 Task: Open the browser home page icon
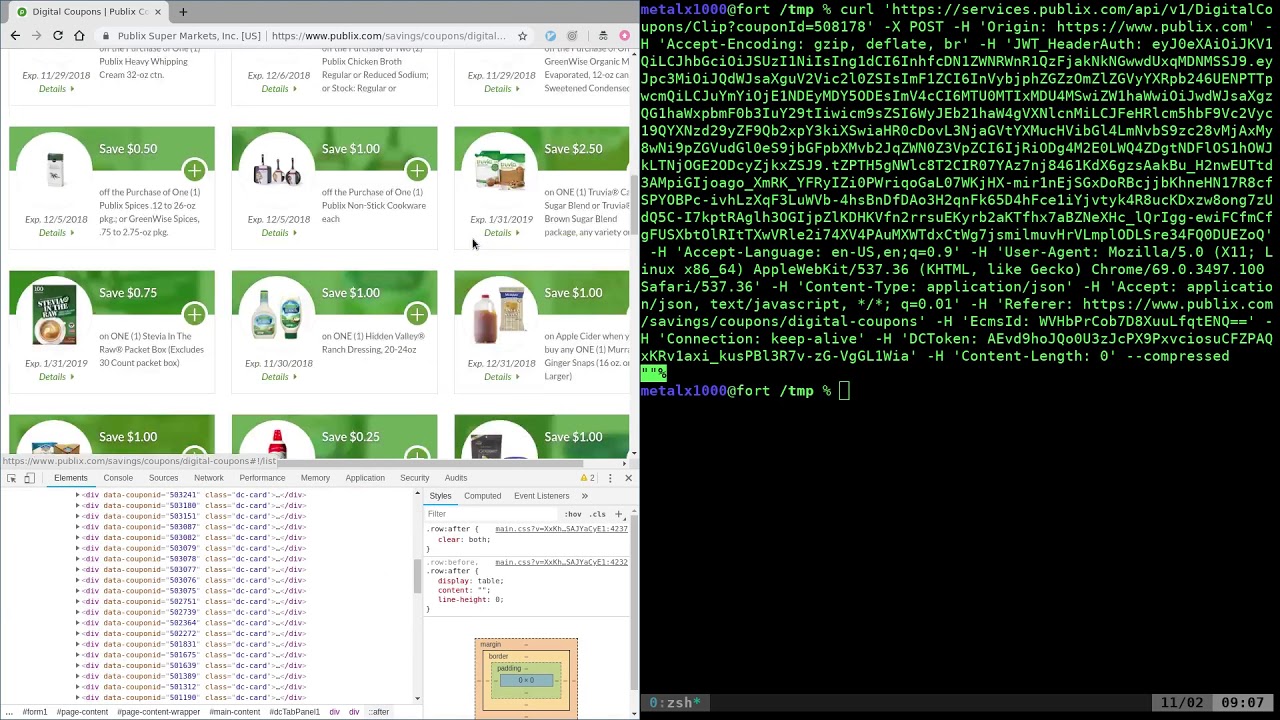[x=79, y=36]
